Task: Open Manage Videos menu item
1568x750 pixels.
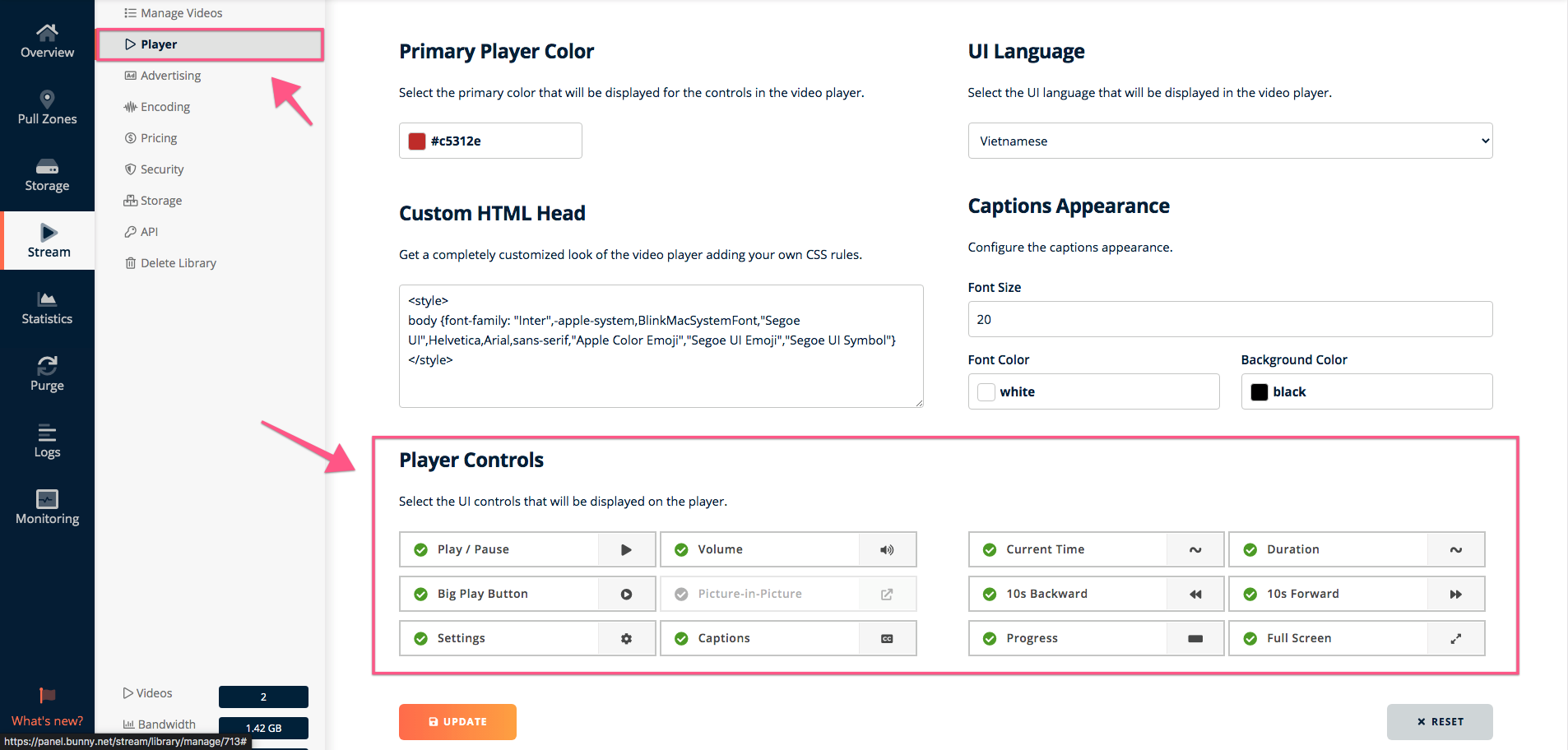Action: pyautogui.click(x=173, y=13)
